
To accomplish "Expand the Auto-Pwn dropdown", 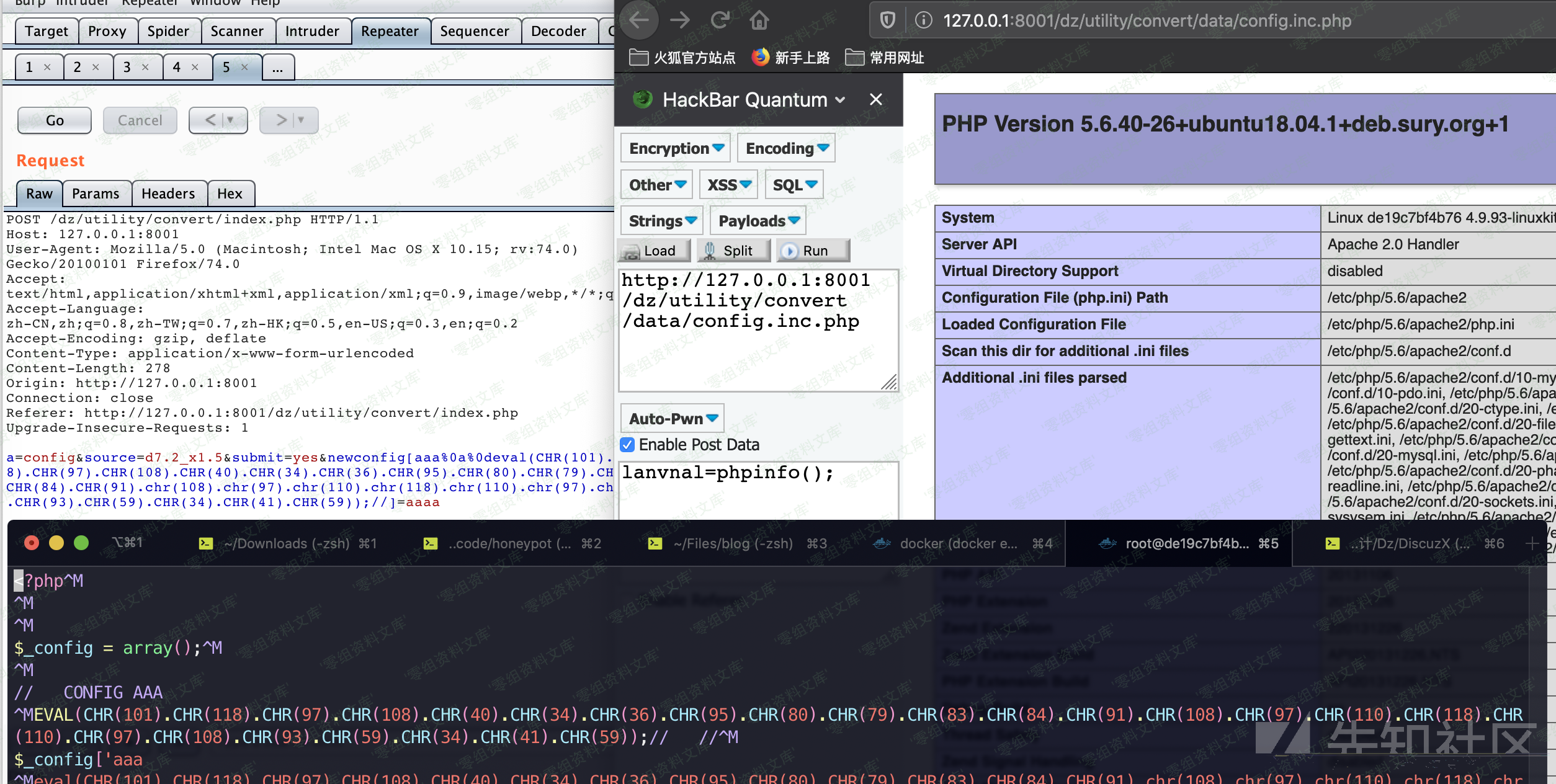I will (673, 419).
